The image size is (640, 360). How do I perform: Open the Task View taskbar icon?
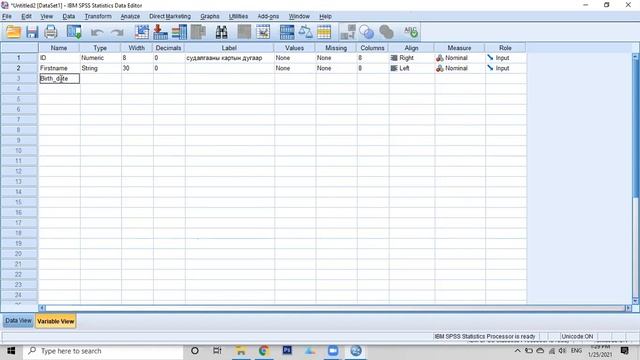pyautogui.click(x=217, y=351)
